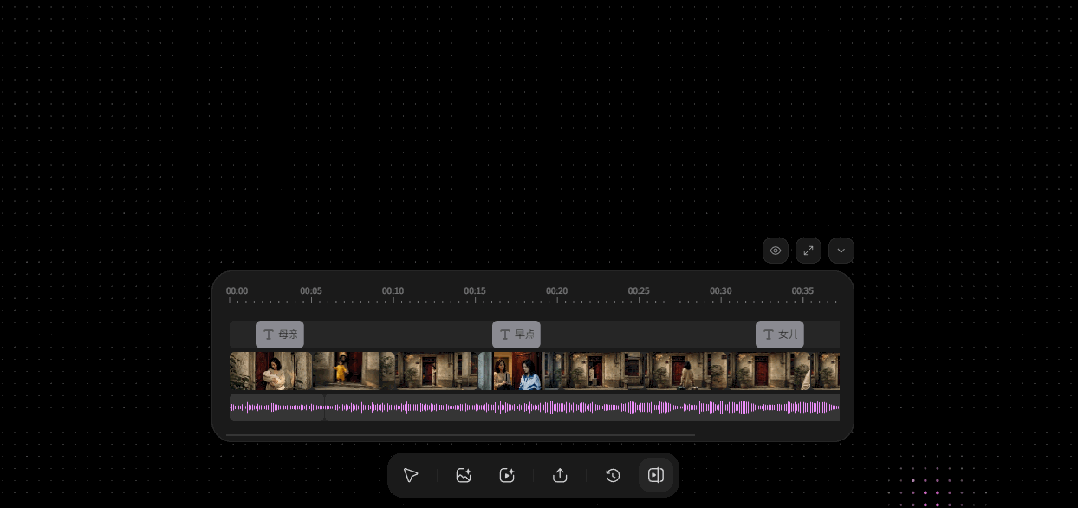The height and width of the screenshot is (508, 1078).
Task: Collapse the timeline with the chevron button
Action: click(x=841, y=251)
